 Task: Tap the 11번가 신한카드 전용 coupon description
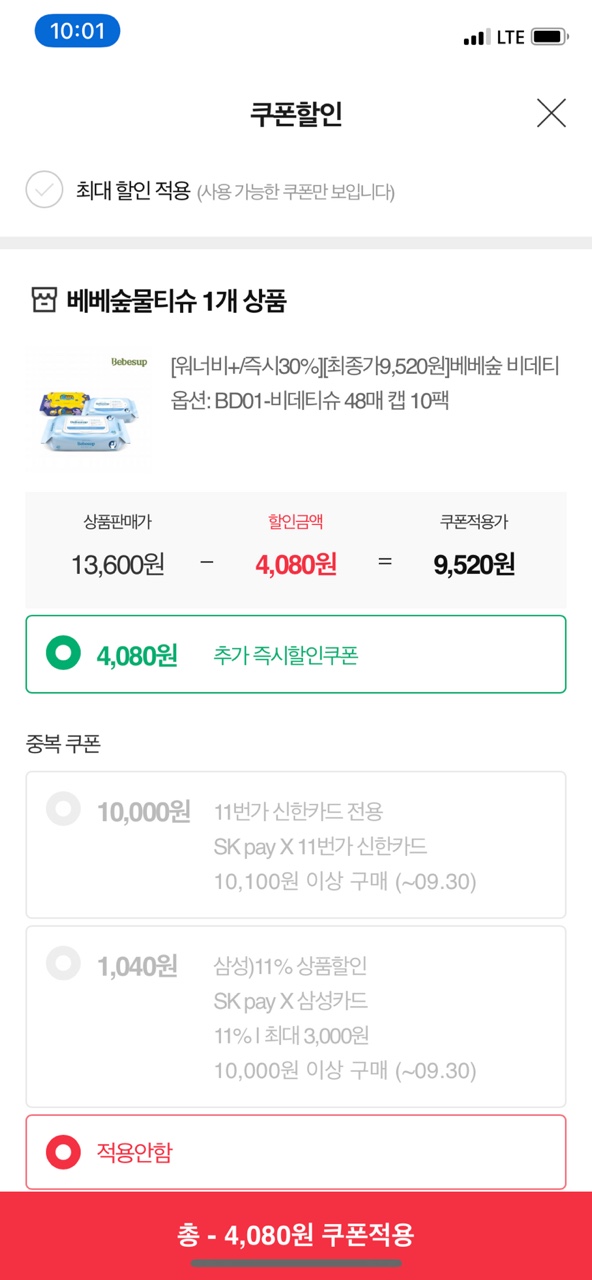click(298, 811)
